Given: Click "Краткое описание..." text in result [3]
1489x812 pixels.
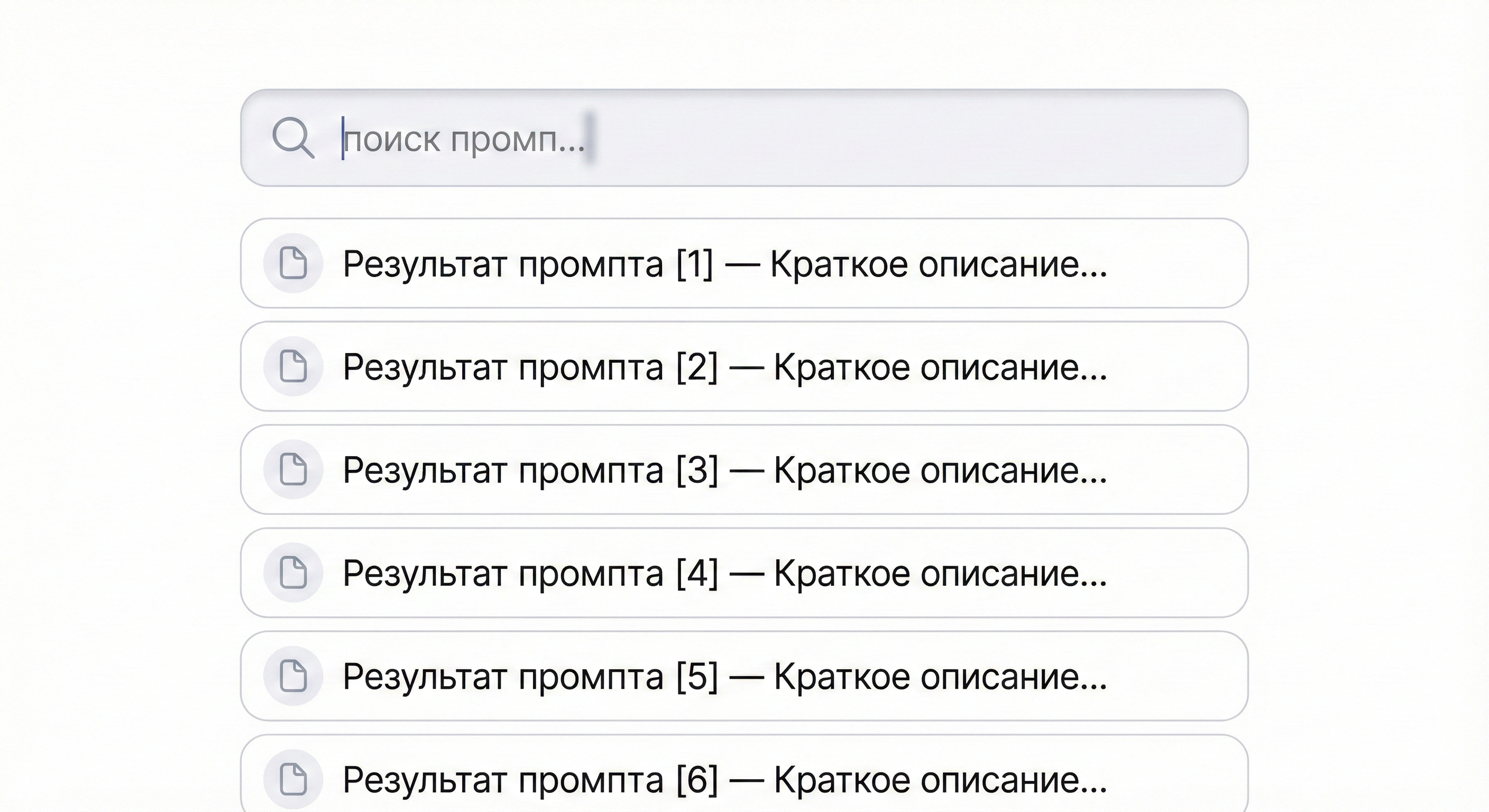Looking at the screenshot, I should point(941,470).
